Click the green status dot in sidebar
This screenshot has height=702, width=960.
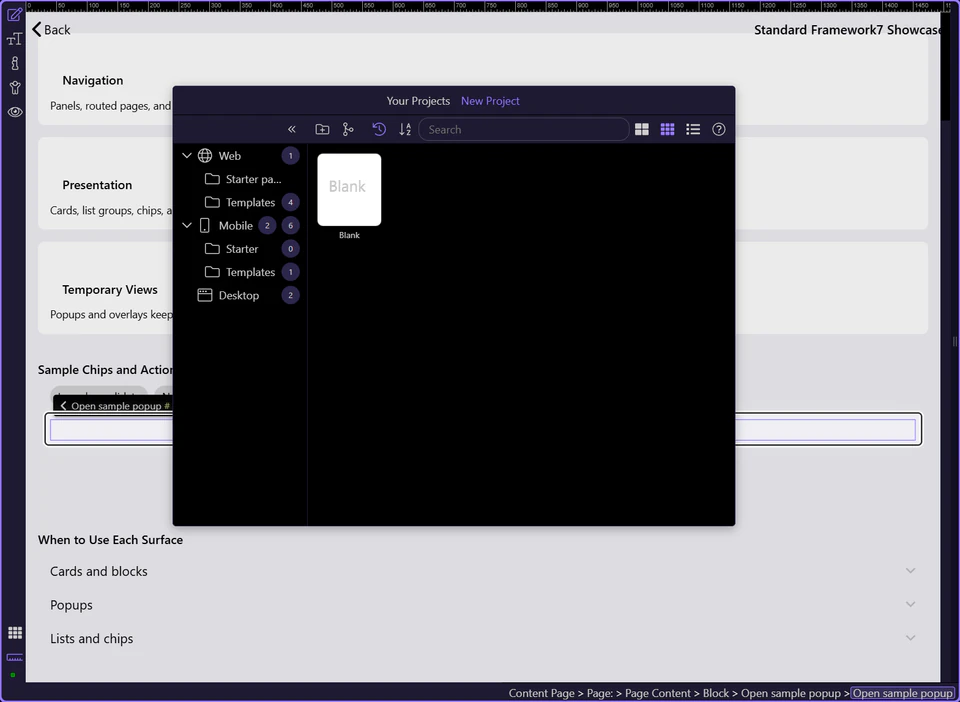[x=13, y=675]
